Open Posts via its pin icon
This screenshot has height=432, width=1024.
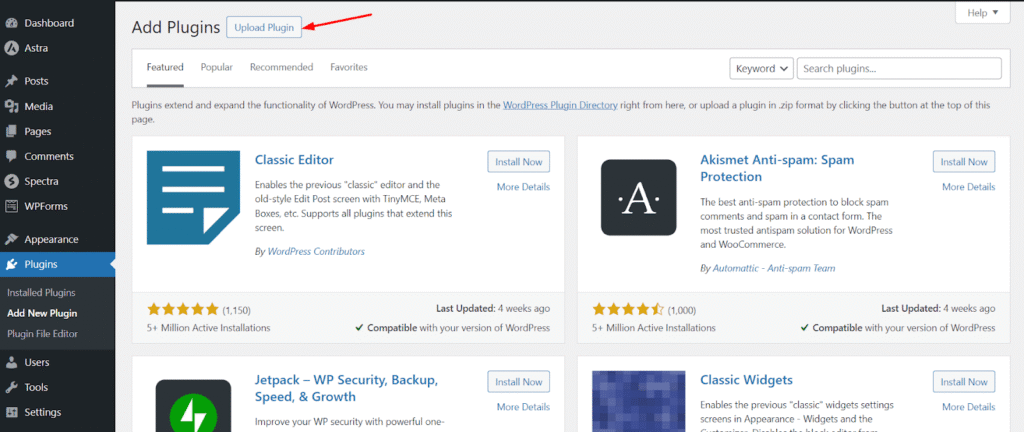11,81
